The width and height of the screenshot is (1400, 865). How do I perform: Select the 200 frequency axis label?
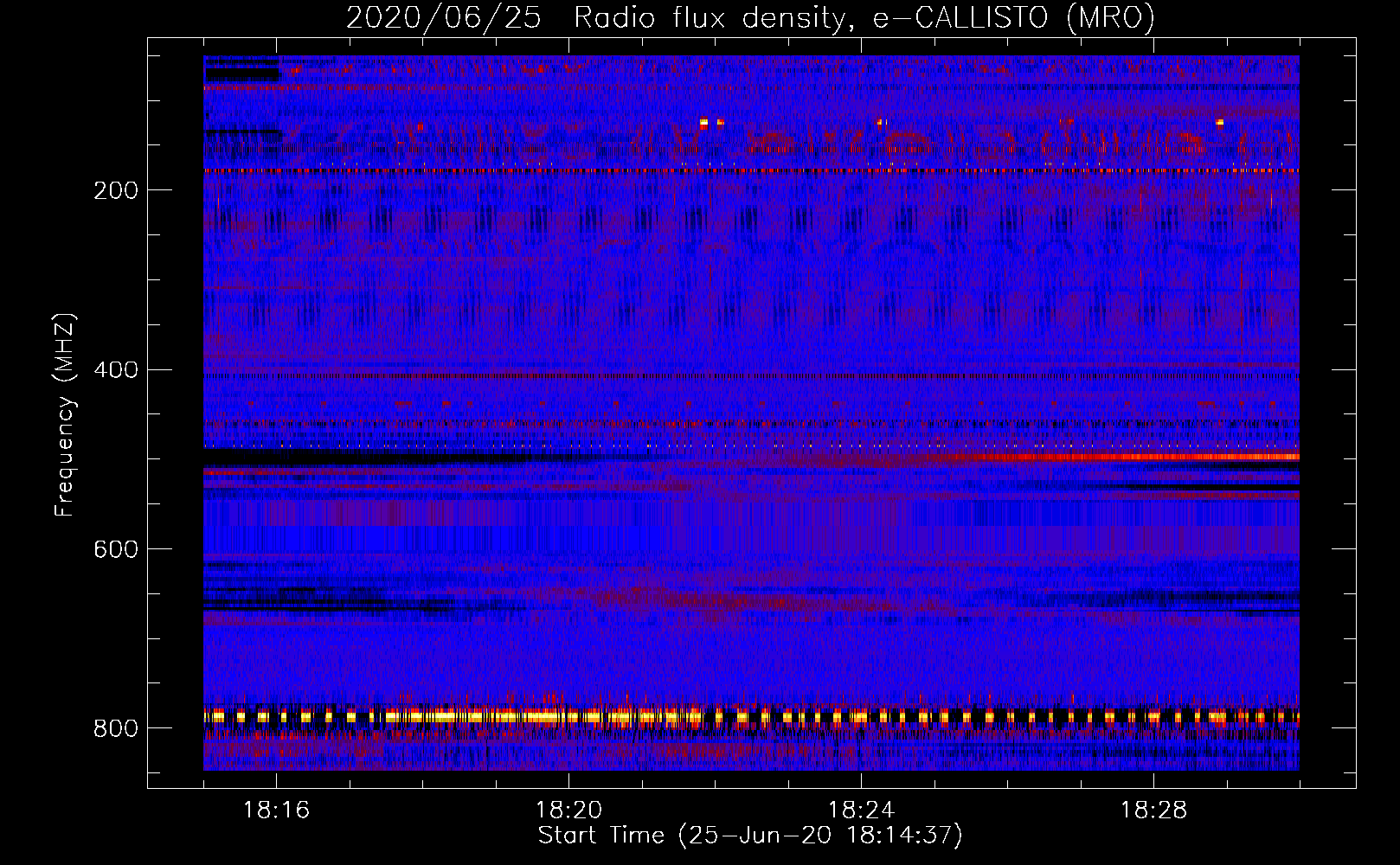click(x=116, y=190)
